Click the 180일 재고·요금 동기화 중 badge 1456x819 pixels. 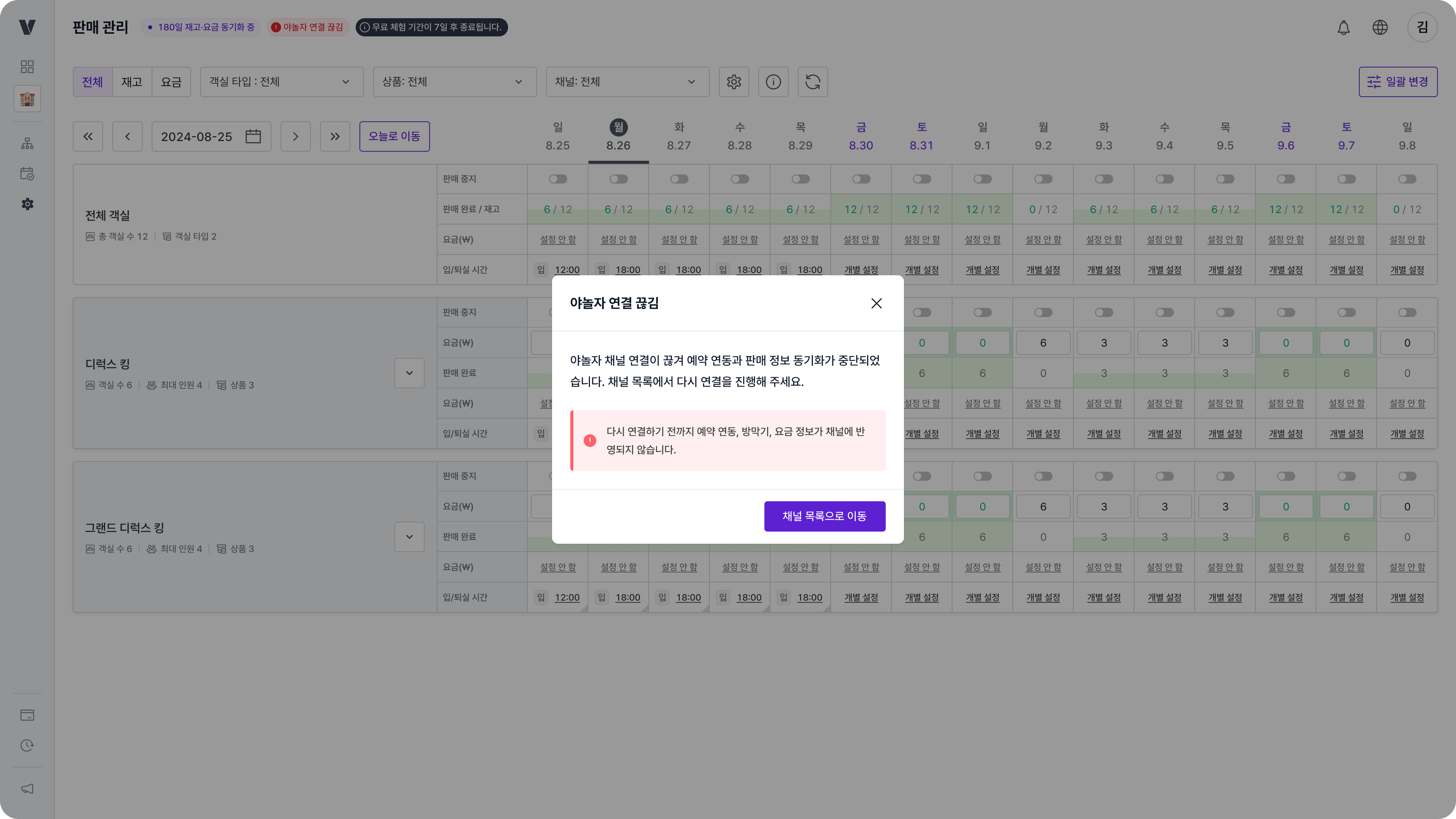coord(201,27)
